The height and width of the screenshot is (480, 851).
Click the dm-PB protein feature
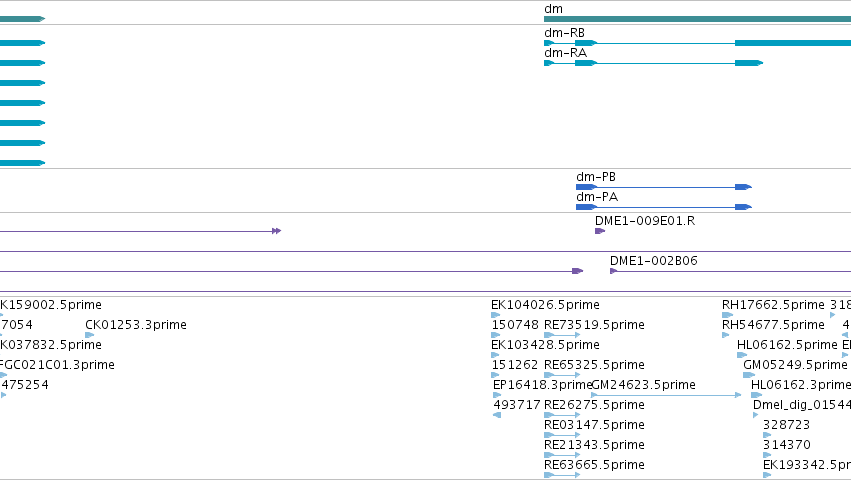click(664, 187)
